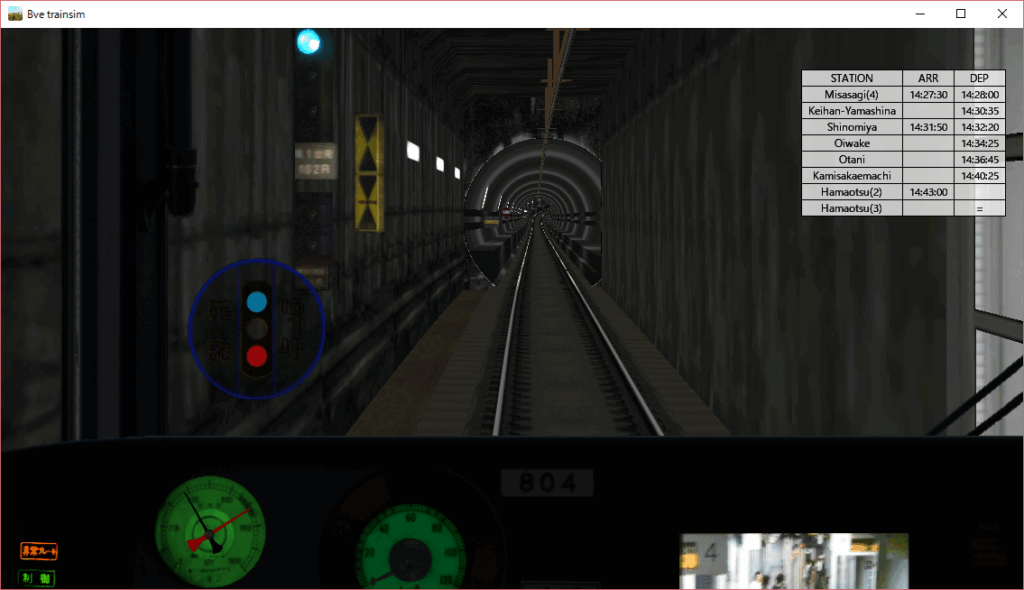Click departure time 14:40:25
The width and height of the screenshot is (1024, 590).
point(980,176)
